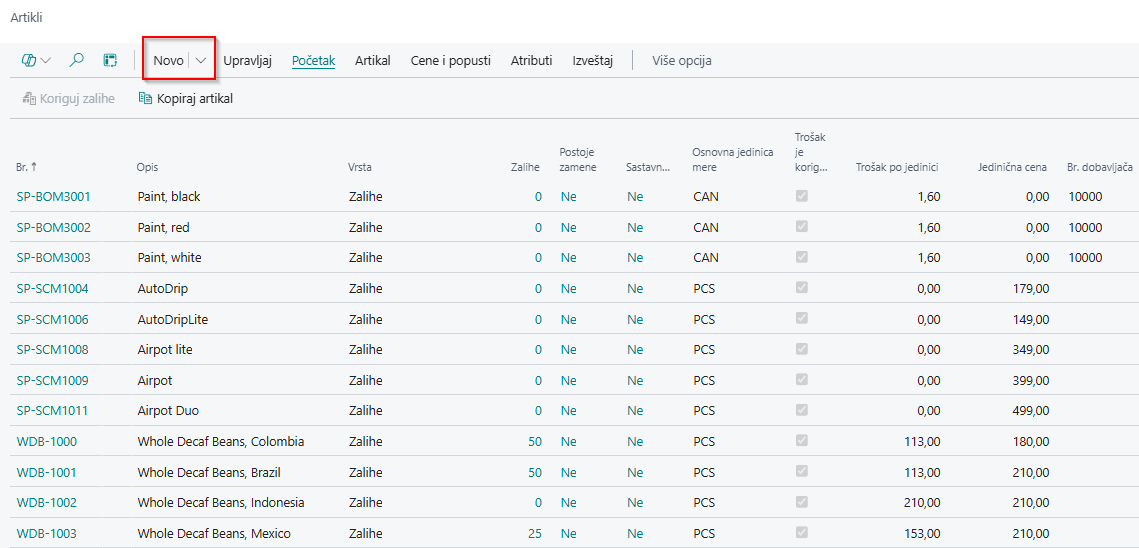Open the Atributi menu tab
This screenshot has height=548, width=1139.
[531, 60]
